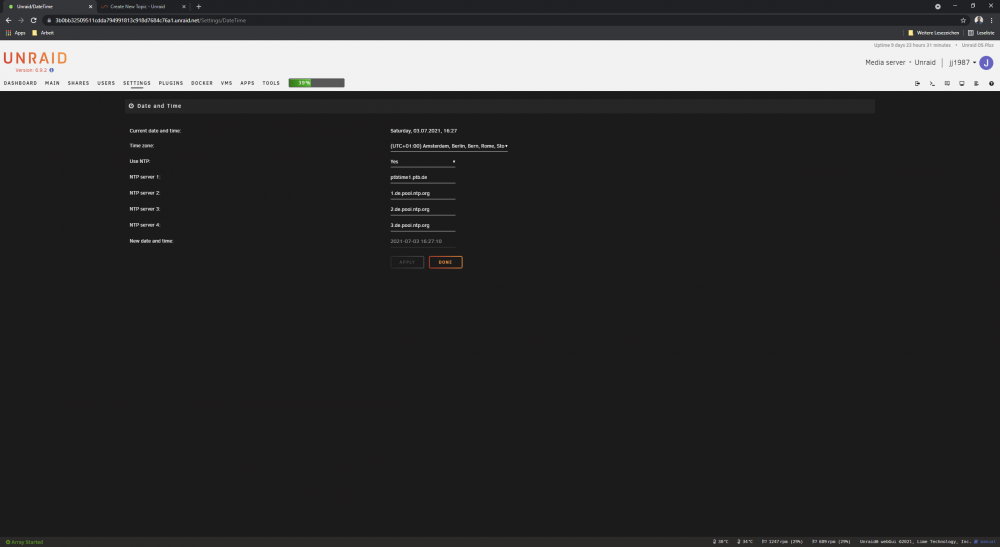This screenshot has width=1000, height=547.
Task: Click the purple J user avatar
Action: (986, 62)
